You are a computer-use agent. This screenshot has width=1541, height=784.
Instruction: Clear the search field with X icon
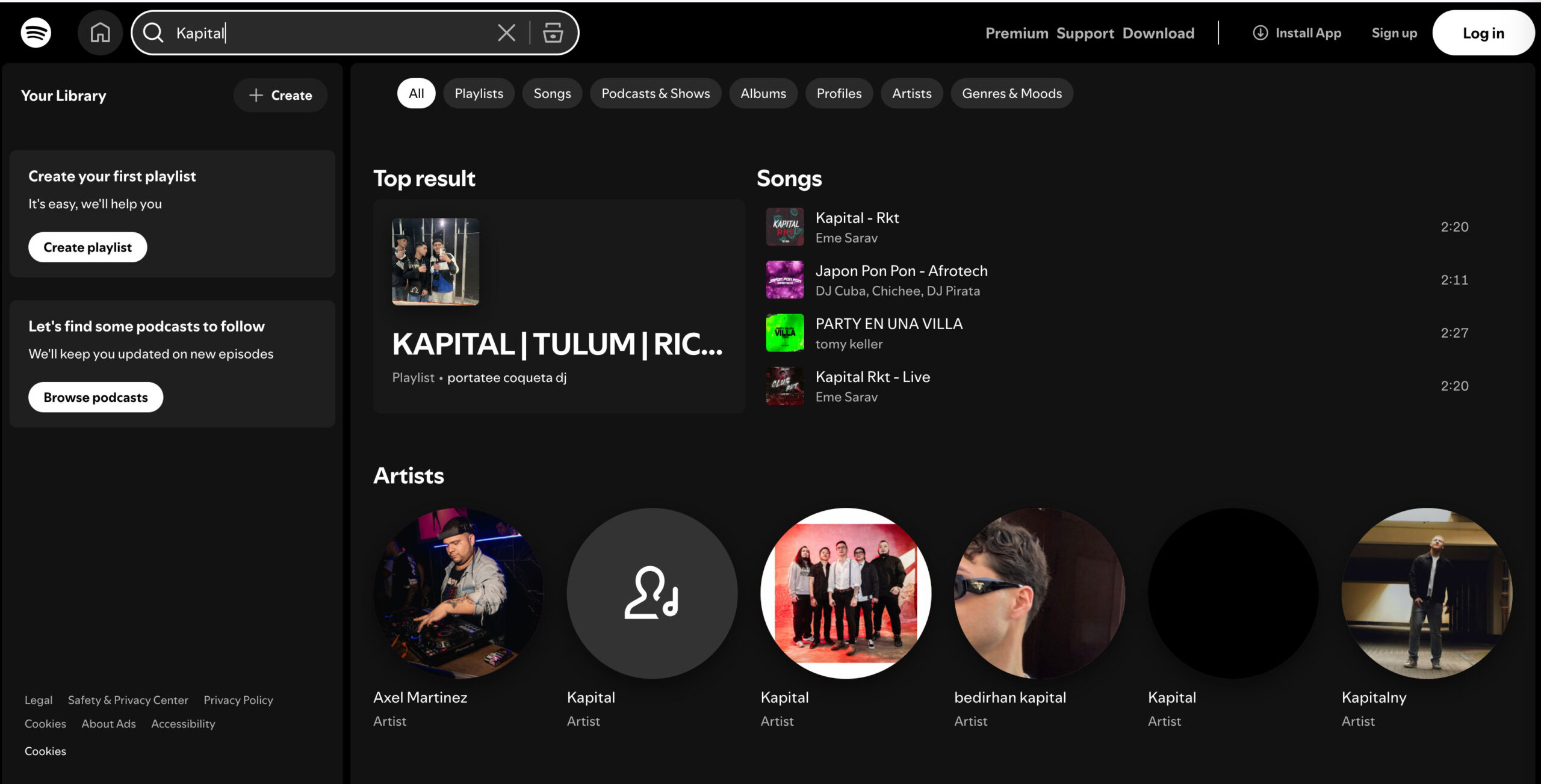(506, 32)
